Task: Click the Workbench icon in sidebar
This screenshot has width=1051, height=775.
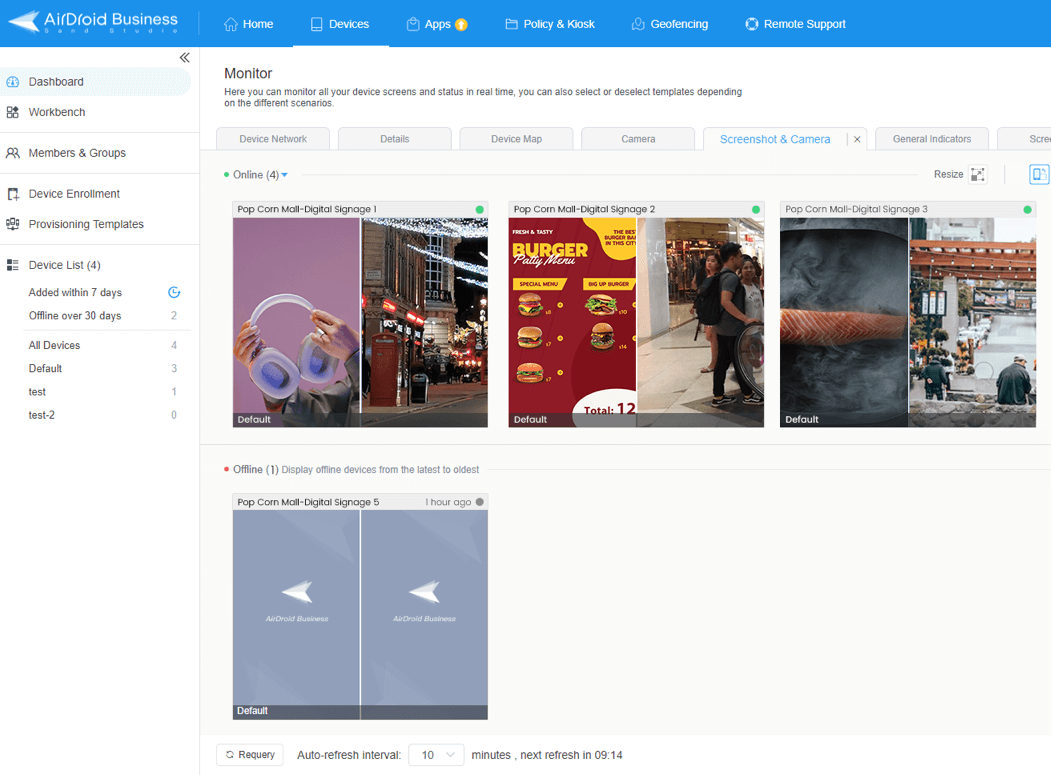Action: pos(13,112)
